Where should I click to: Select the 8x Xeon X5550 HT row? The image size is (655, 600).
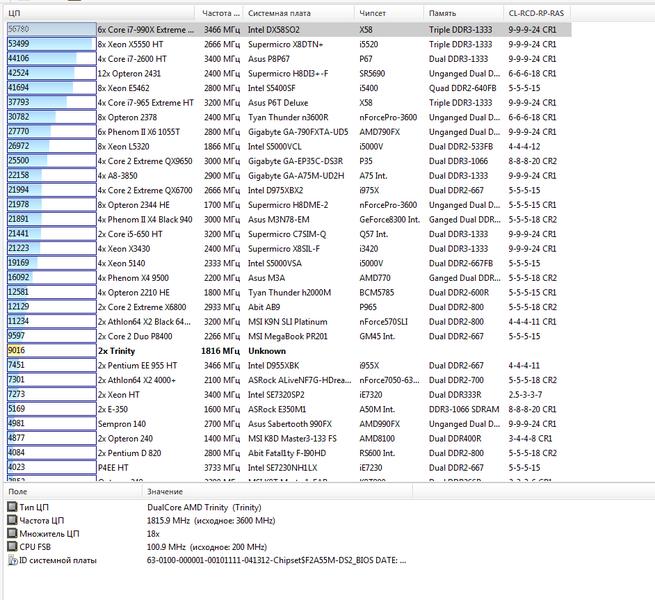(289, 44)
